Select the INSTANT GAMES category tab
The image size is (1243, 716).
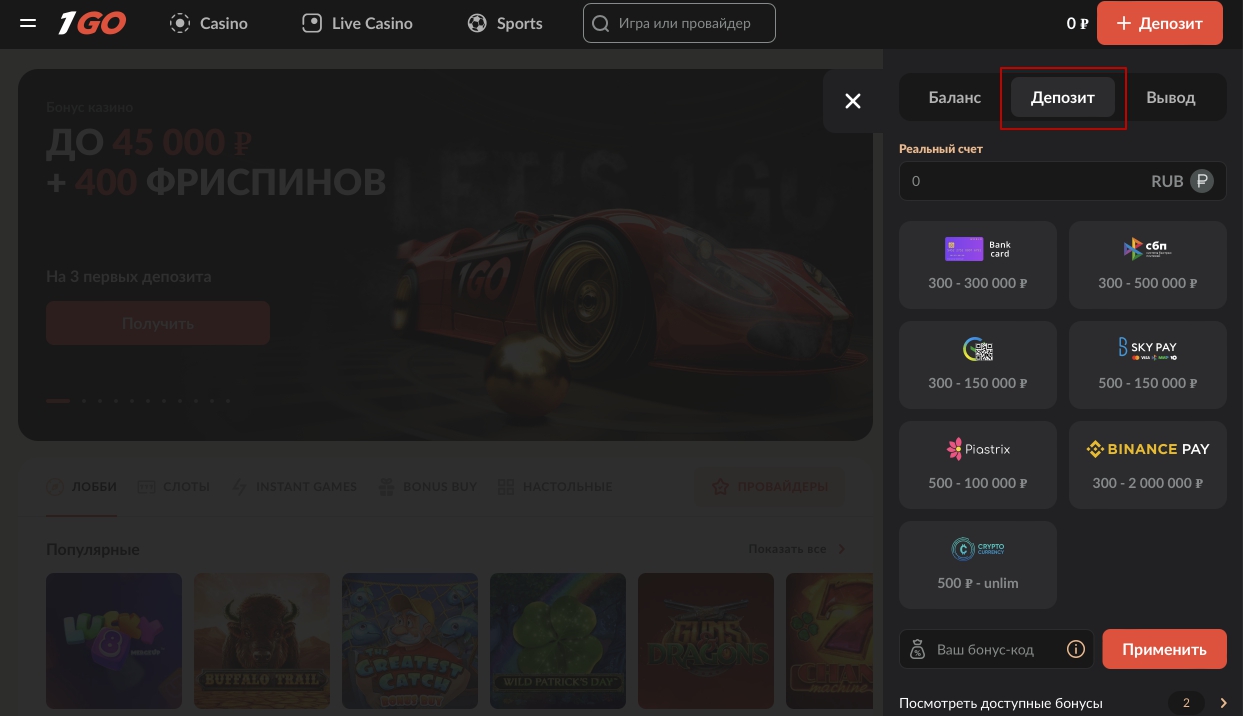coord(293,487)
